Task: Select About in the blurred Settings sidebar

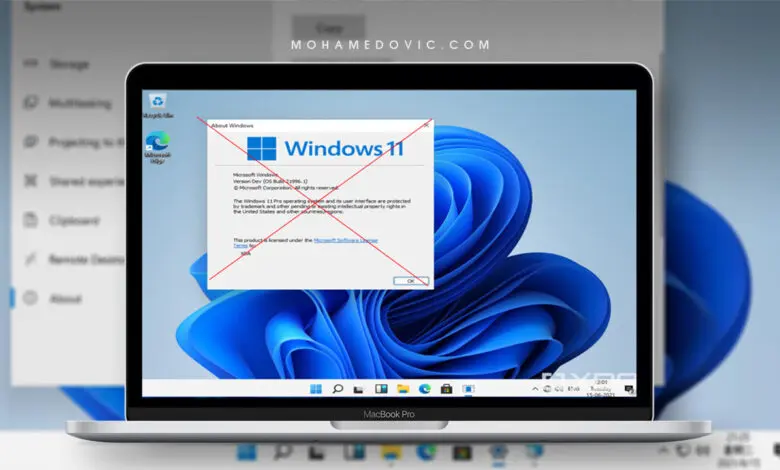Action: click(66, 299)
